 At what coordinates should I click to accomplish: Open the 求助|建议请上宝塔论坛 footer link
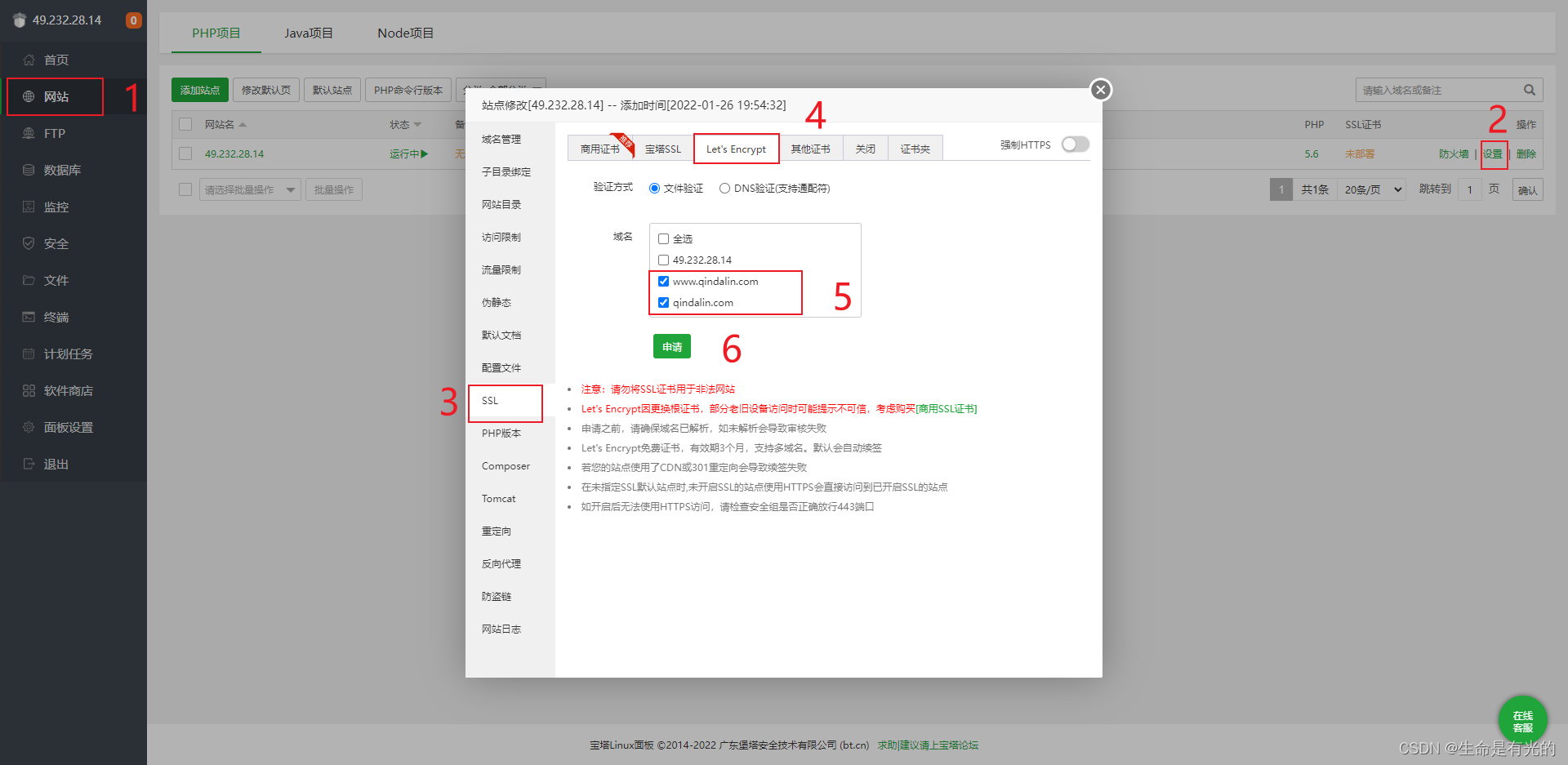tap(928, 745)
